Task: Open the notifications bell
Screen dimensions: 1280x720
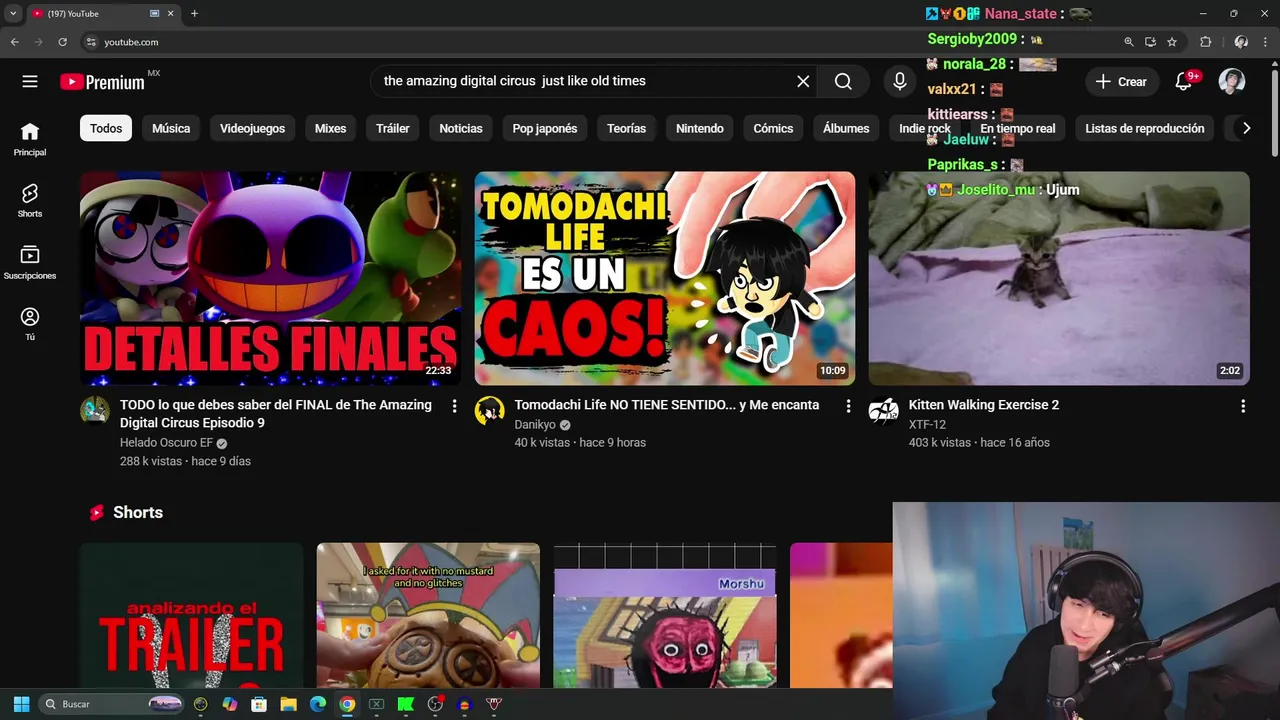Action: point(1184,82)
